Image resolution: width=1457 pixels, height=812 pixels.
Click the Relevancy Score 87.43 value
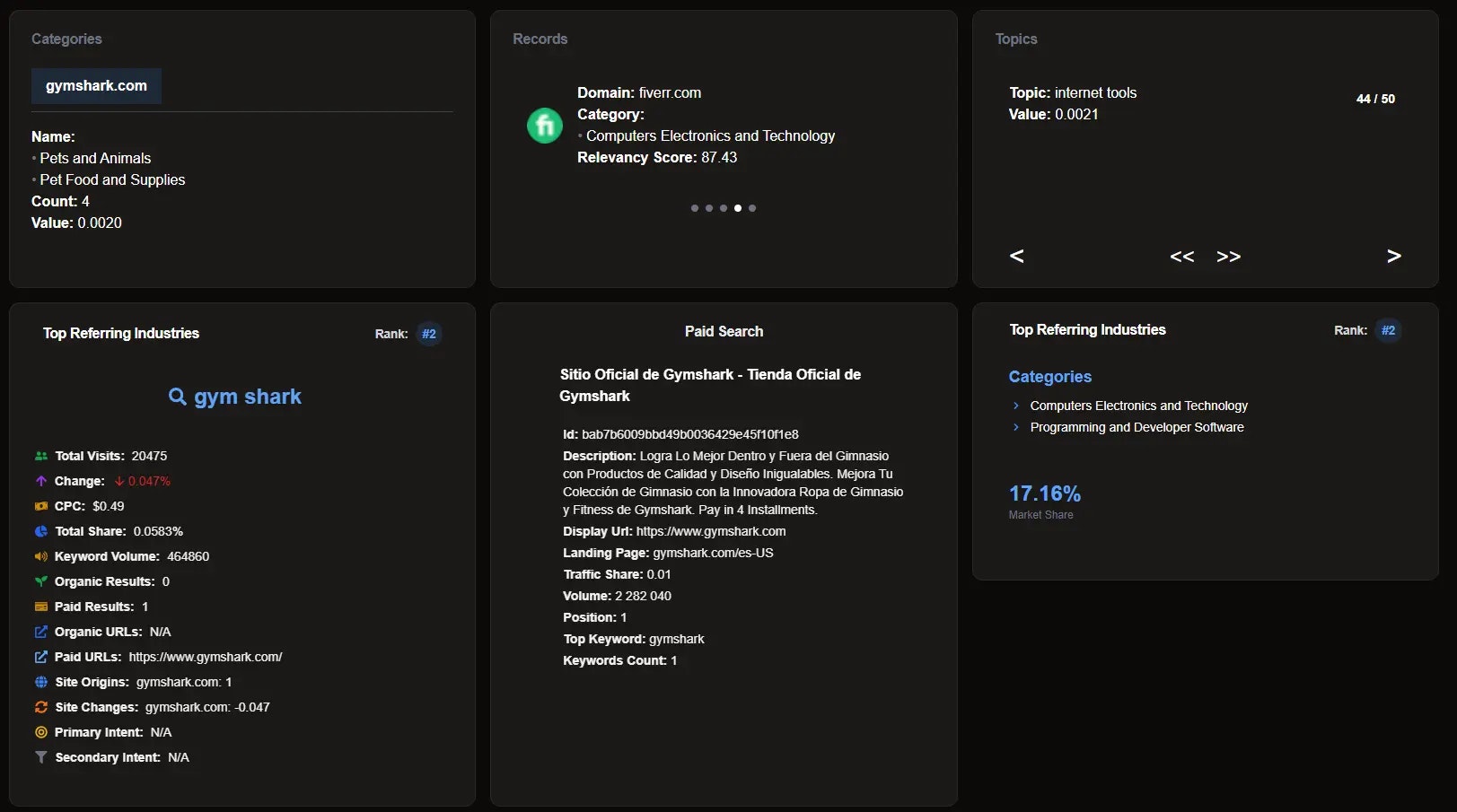point(719,157)
